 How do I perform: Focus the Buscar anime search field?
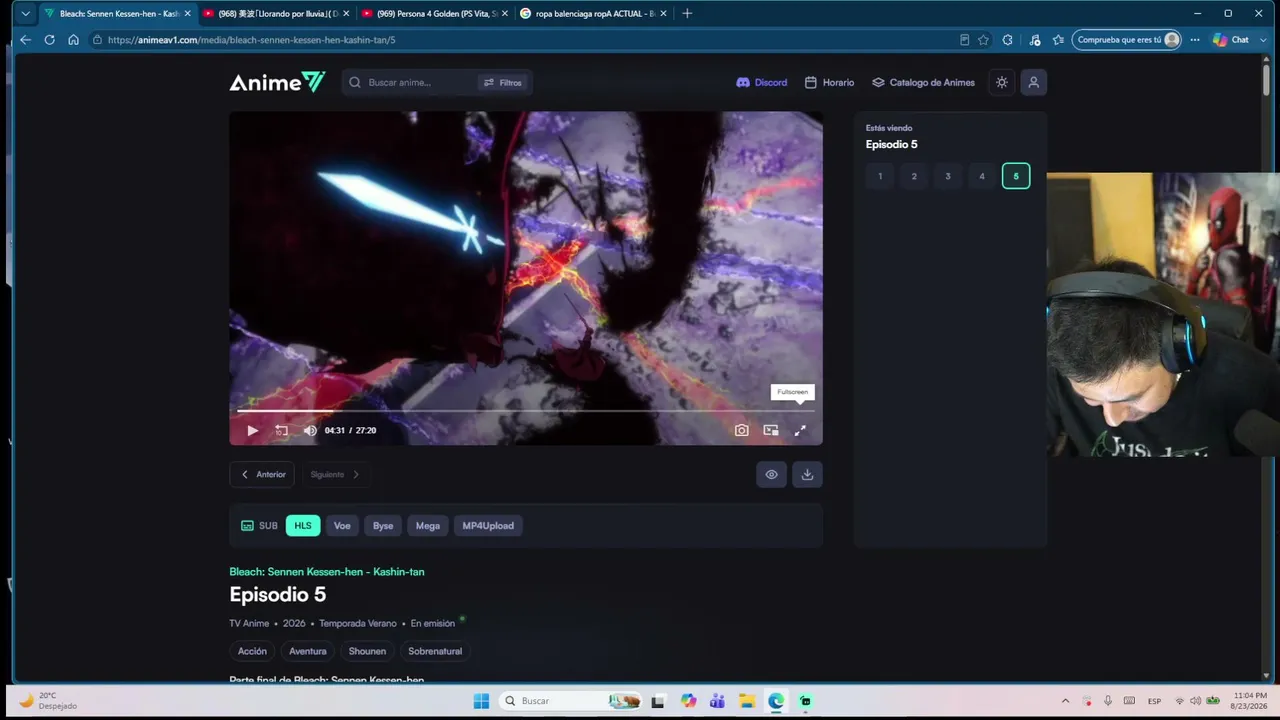[x=410, y=82]
